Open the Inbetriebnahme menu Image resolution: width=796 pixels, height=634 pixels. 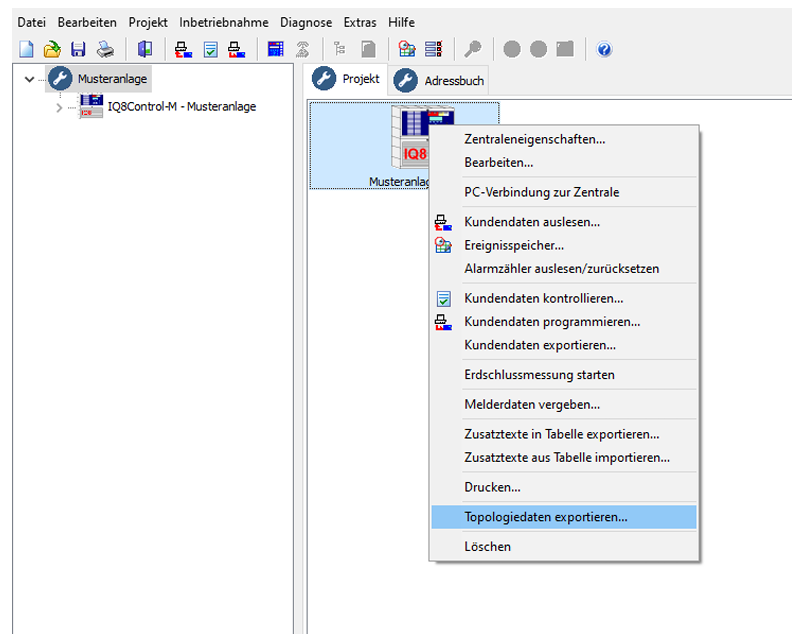(223, 22)
